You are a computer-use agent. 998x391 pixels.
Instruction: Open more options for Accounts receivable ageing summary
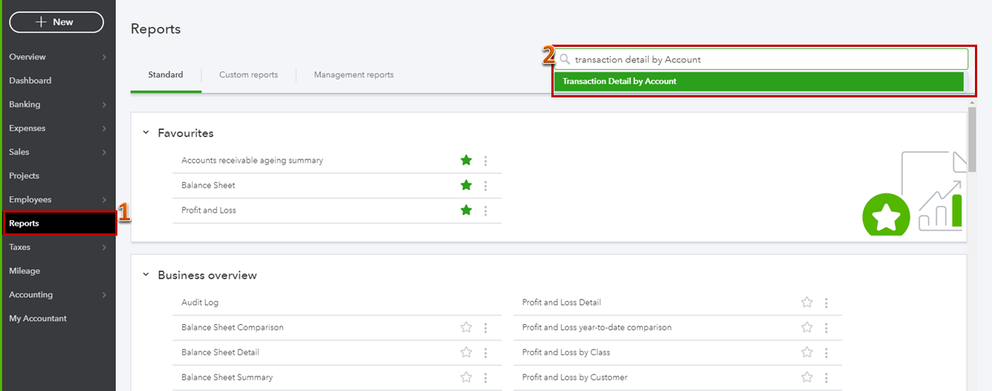tap(486, 161)
